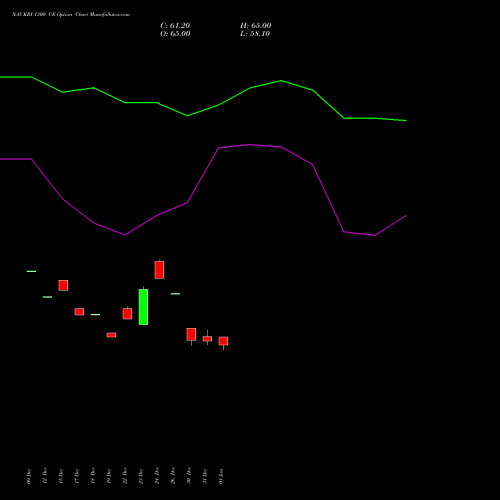
Task: Click the '31 Dec' date axis label
Action: pyautogui.click(x=205, y=476)
